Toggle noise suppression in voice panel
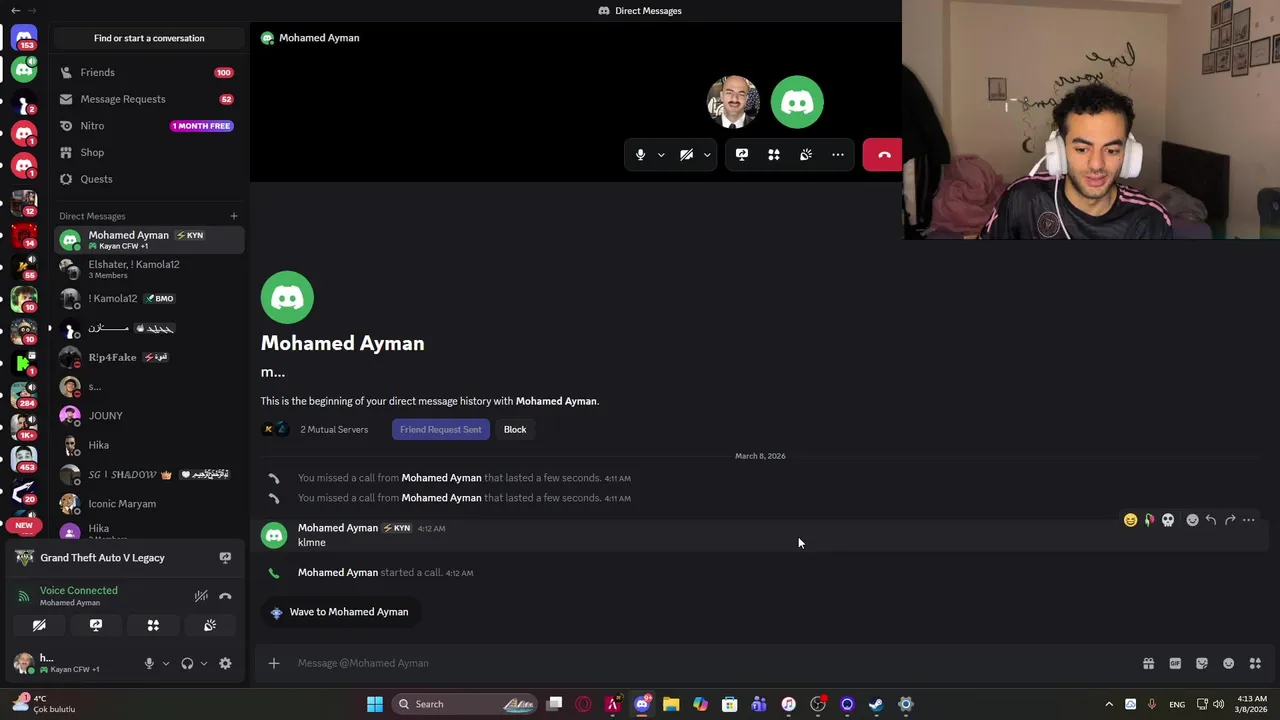Screen dimensions: 1280x720 (x=202, y=596)
